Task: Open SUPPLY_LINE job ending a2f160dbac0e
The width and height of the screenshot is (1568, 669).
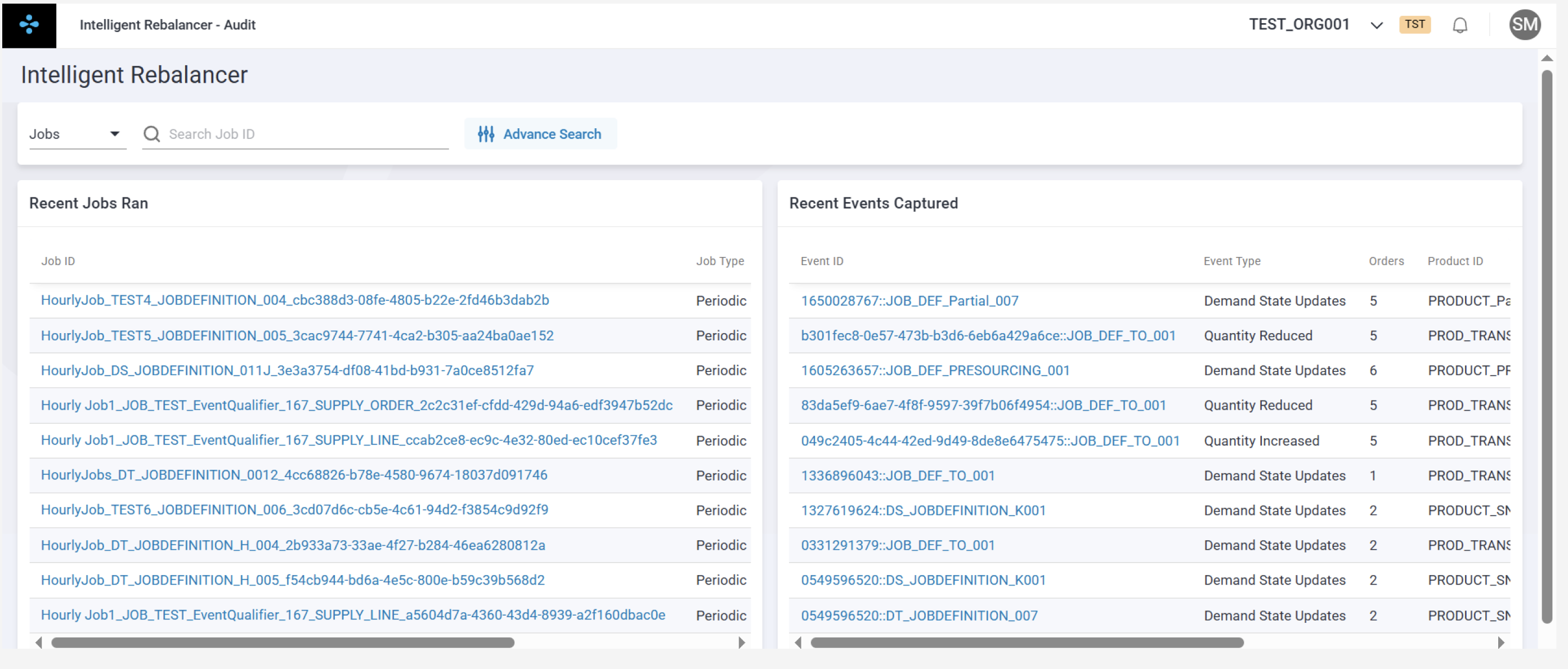Action: (x=353, y=615)
